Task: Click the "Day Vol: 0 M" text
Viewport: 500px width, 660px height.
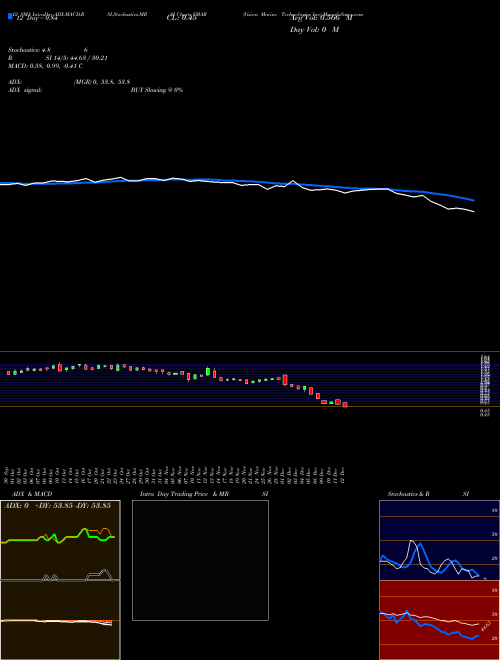Action: (314, 30)
